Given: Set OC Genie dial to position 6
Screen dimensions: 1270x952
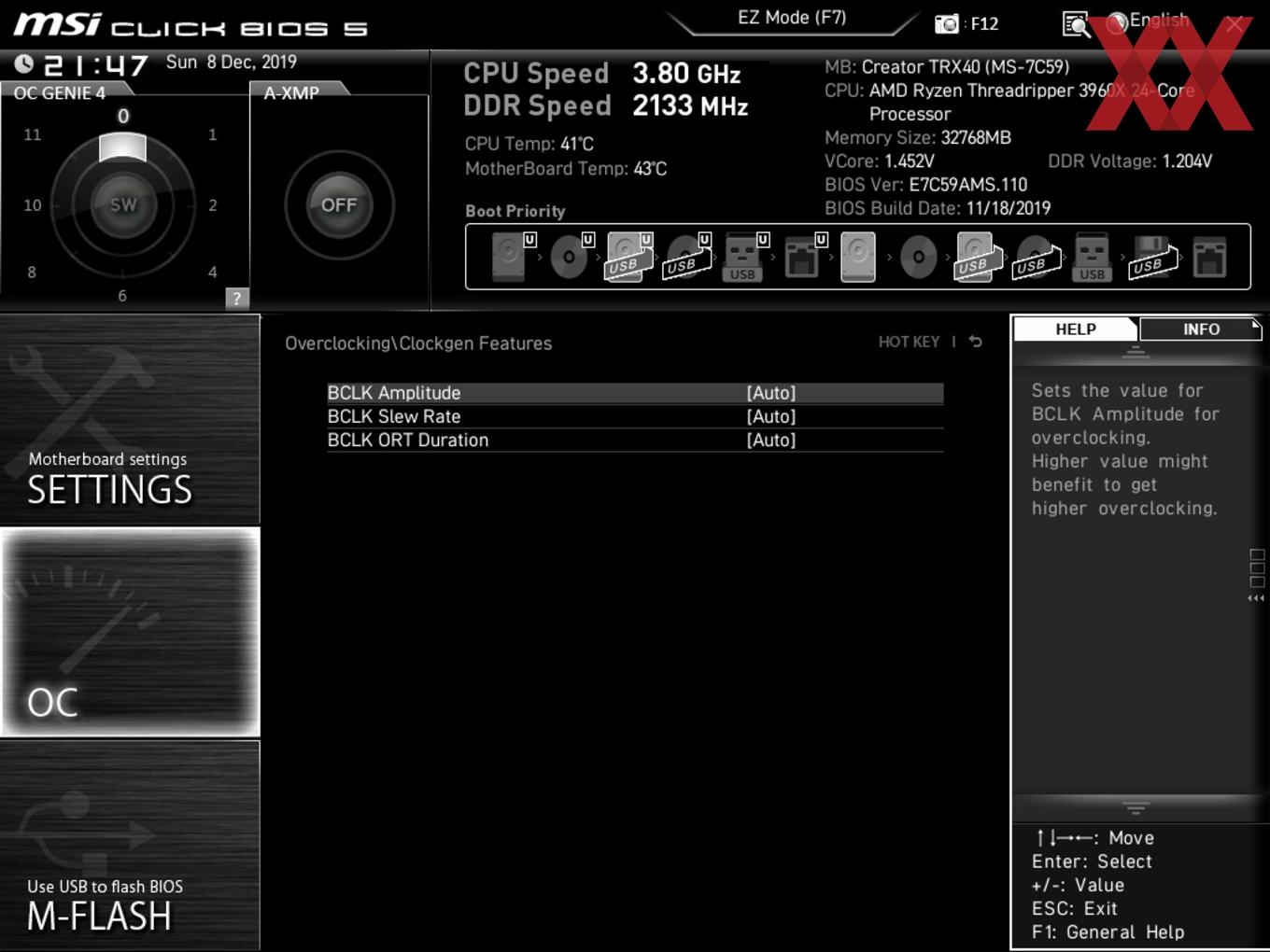Looking at the screenshot, I should coord(122,296).
